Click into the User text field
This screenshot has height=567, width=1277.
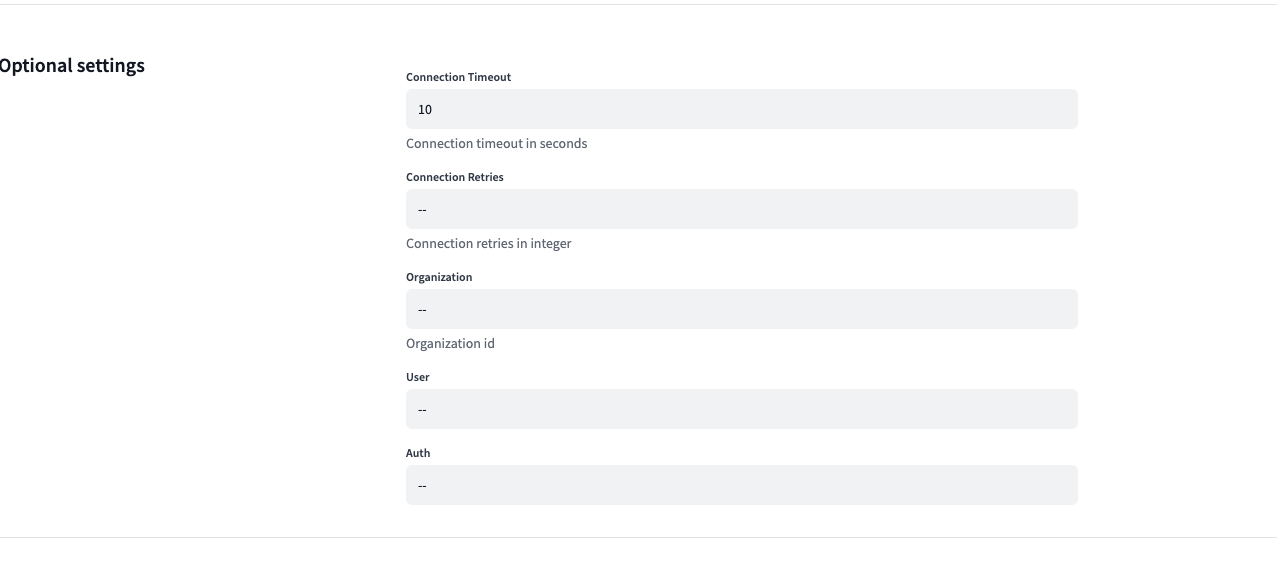point(742,409)
